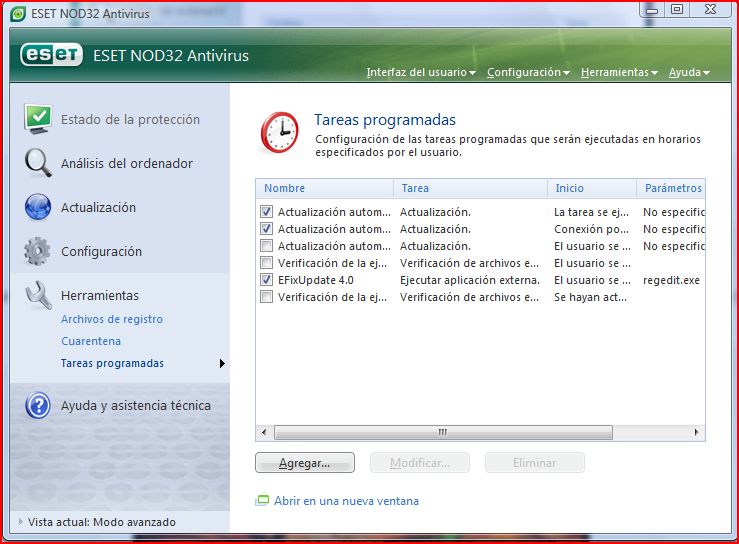The width and height of the screenshot is (739, 544).
Task: Click the blue globe update icon
Action: point(38,207)
